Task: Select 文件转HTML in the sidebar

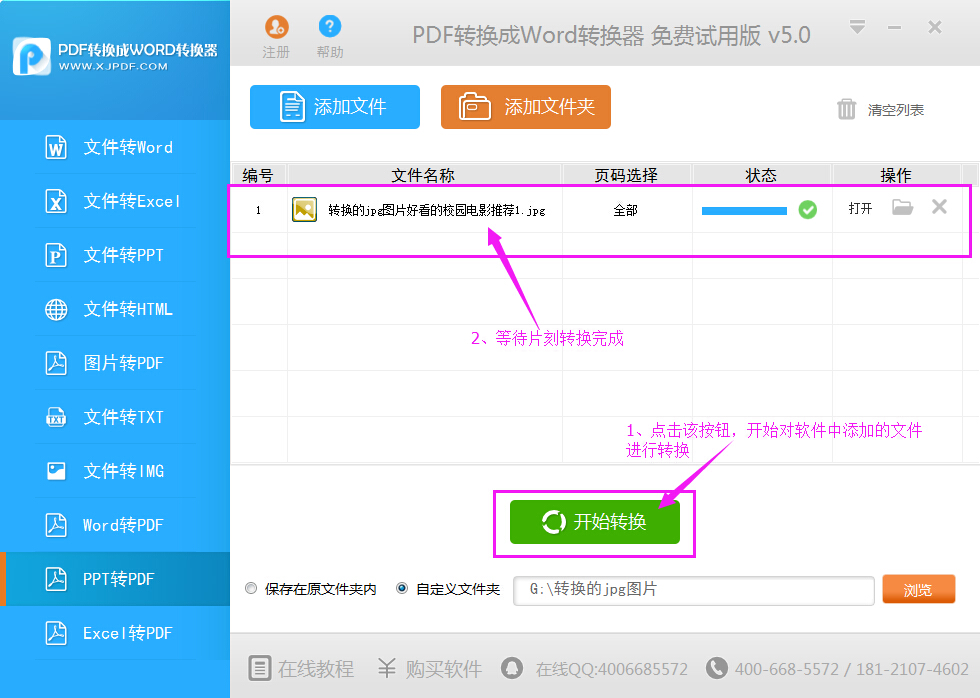Action: click(x=115, y=309)
